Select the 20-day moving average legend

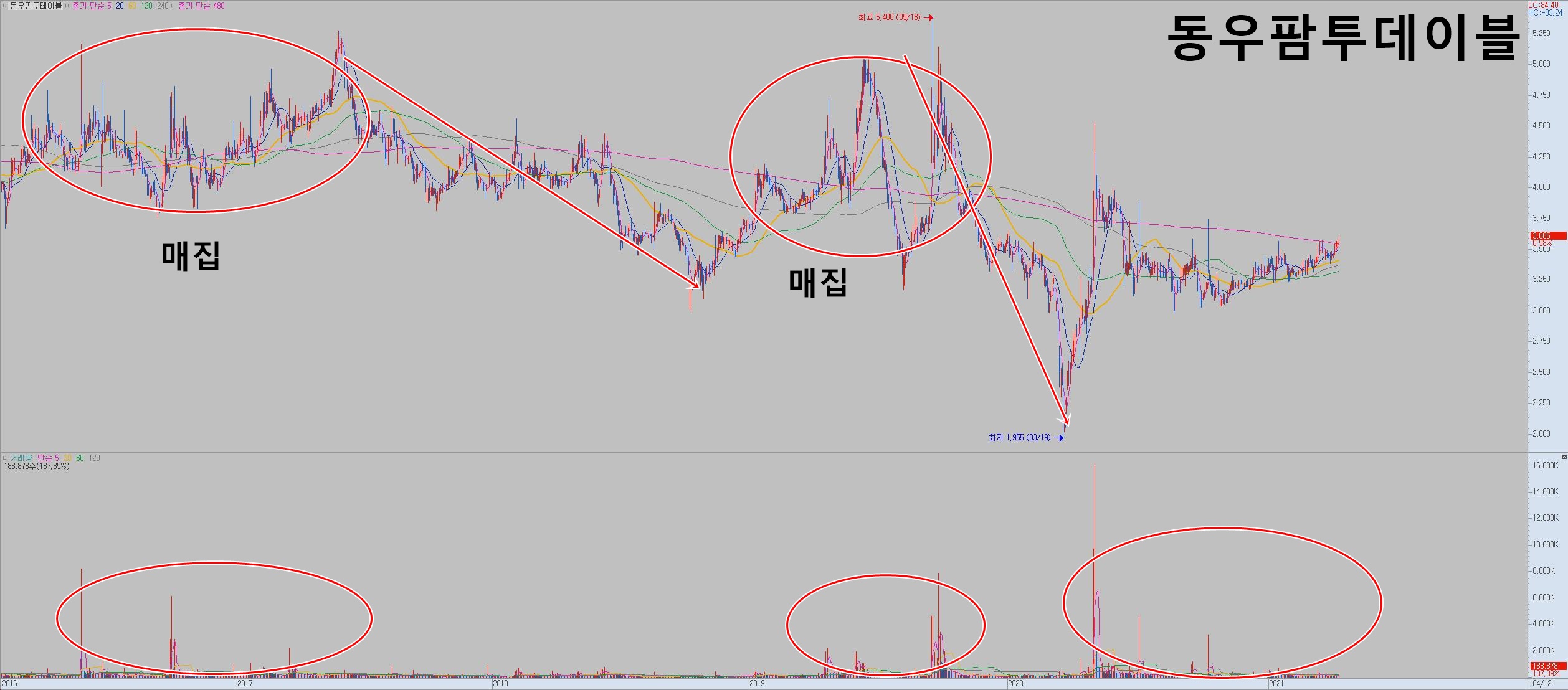coord(120,6)
